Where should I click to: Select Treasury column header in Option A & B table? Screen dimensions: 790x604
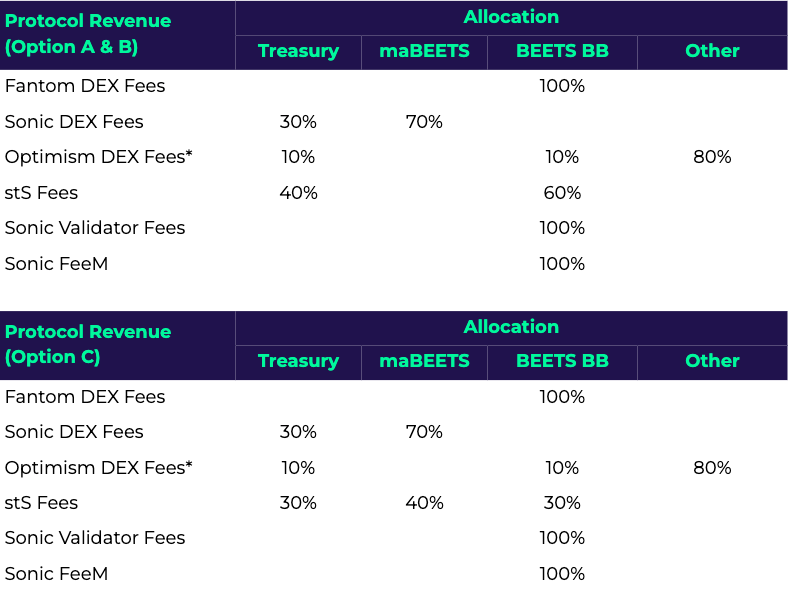click(x=298, y=51)
